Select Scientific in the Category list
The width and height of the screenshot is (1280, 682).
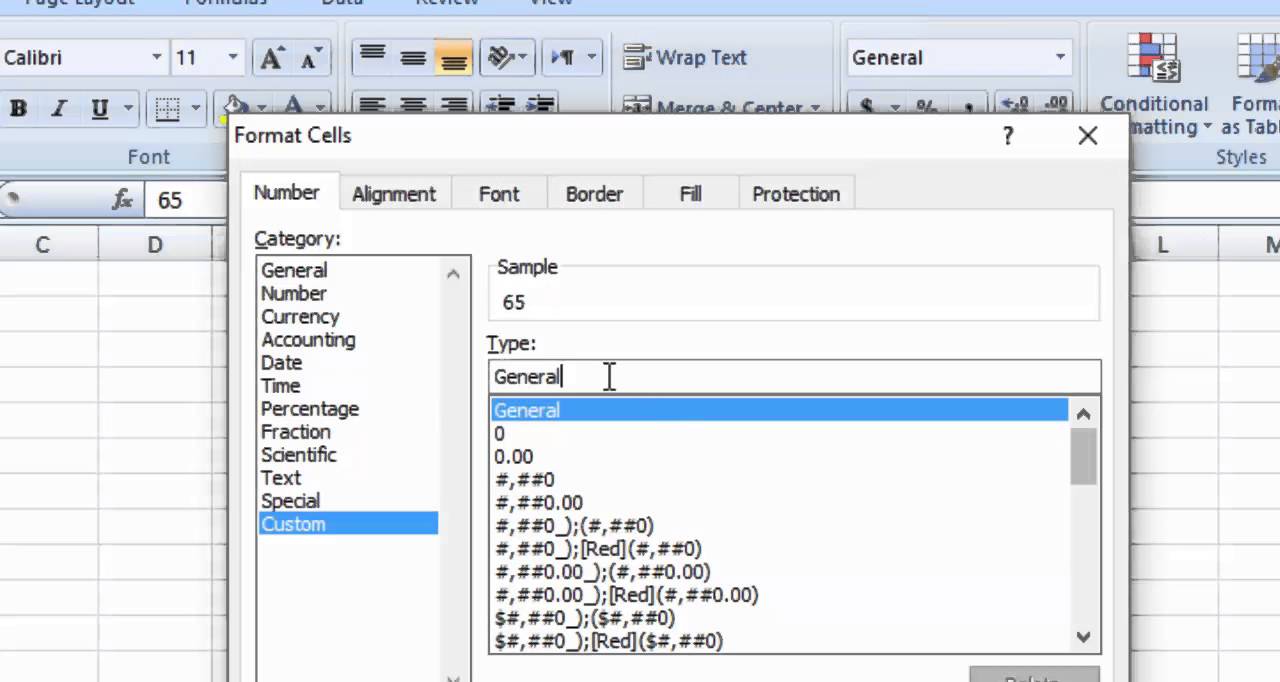pos(298,454)
